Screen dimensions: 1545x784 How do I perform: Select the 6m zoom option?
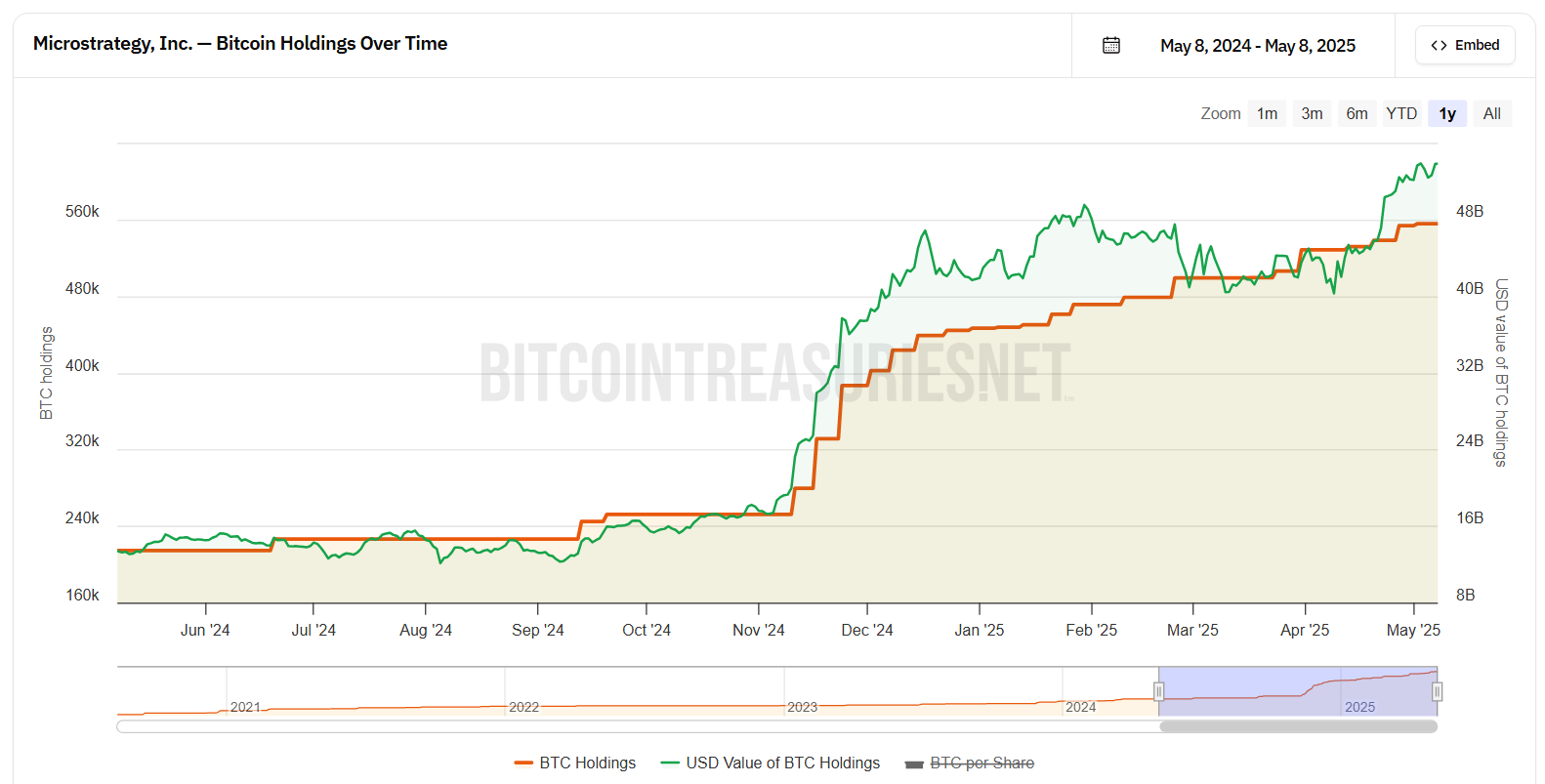[1357, 113]
